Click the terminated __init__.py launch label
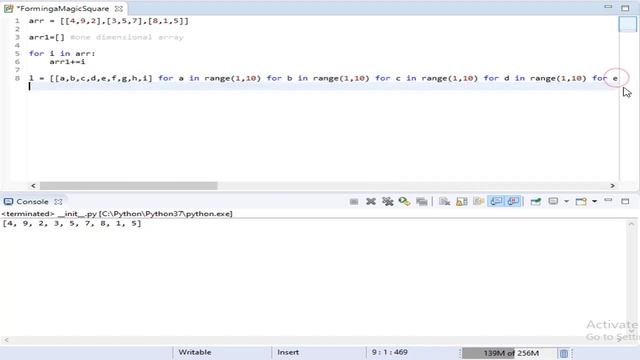This screenshot has width=640, height=360. click(x=117, y=213)
